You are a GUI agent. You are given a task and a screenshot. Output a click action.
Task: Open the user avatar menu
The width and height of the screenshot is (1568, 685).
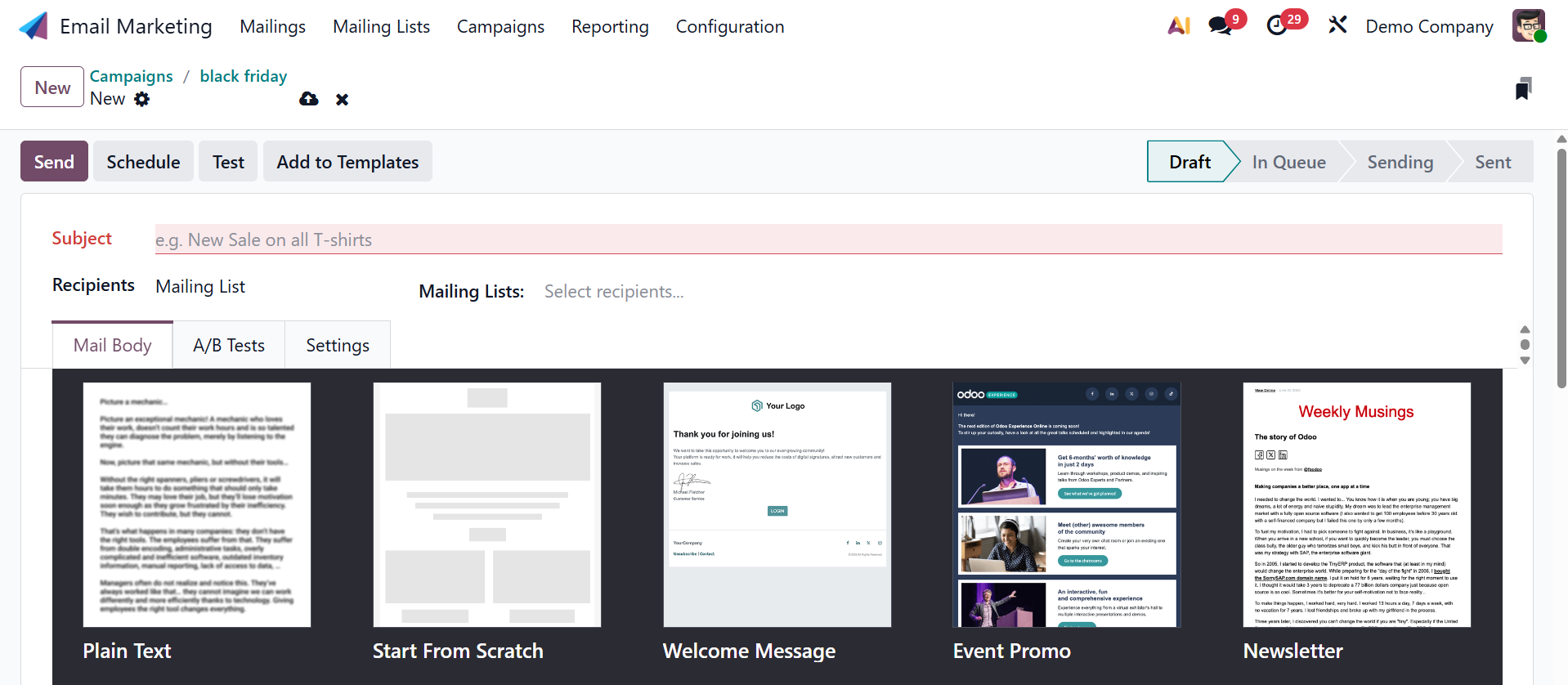1529,26
